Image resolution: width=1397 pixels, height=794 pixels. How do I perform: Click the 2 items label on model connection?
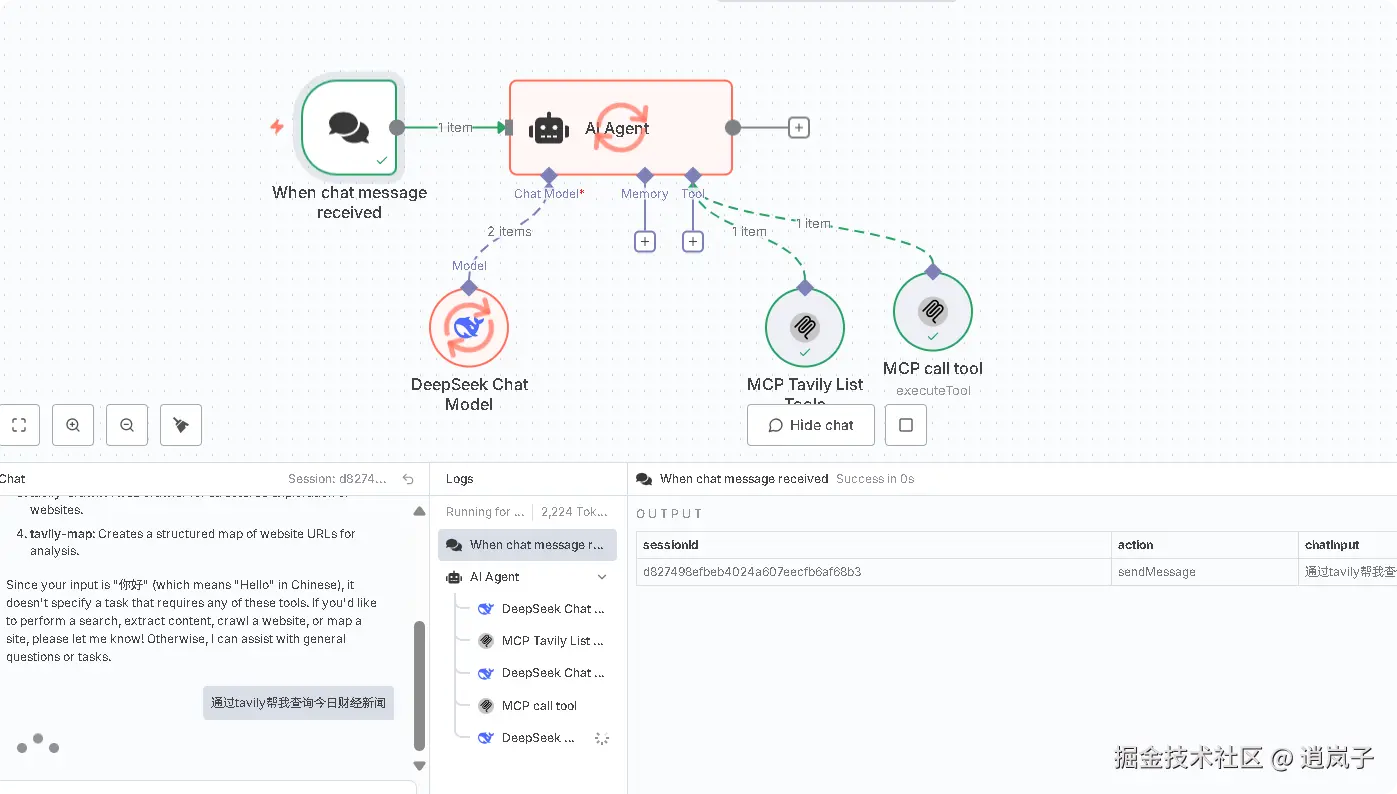510,231
